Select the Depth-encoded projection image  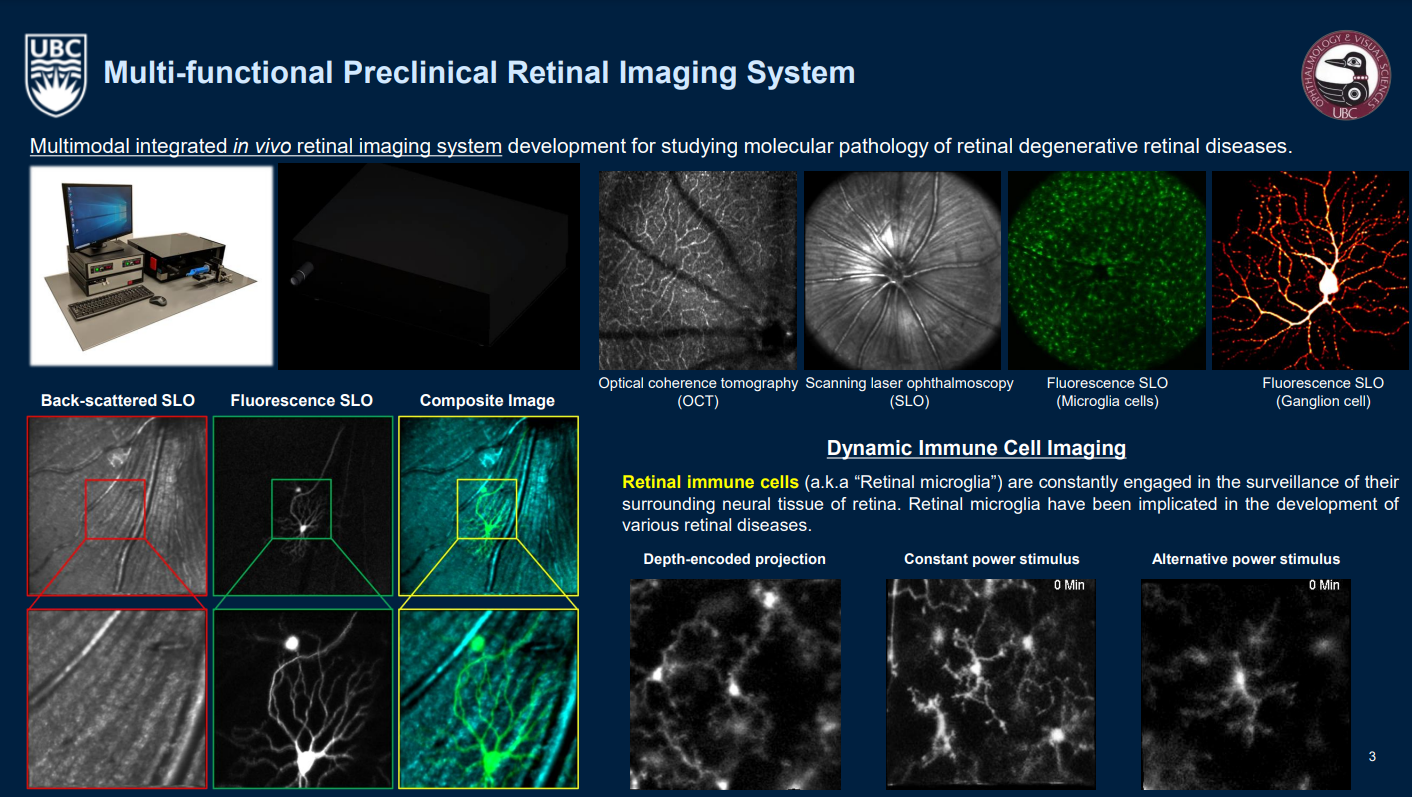pos(735,683)
